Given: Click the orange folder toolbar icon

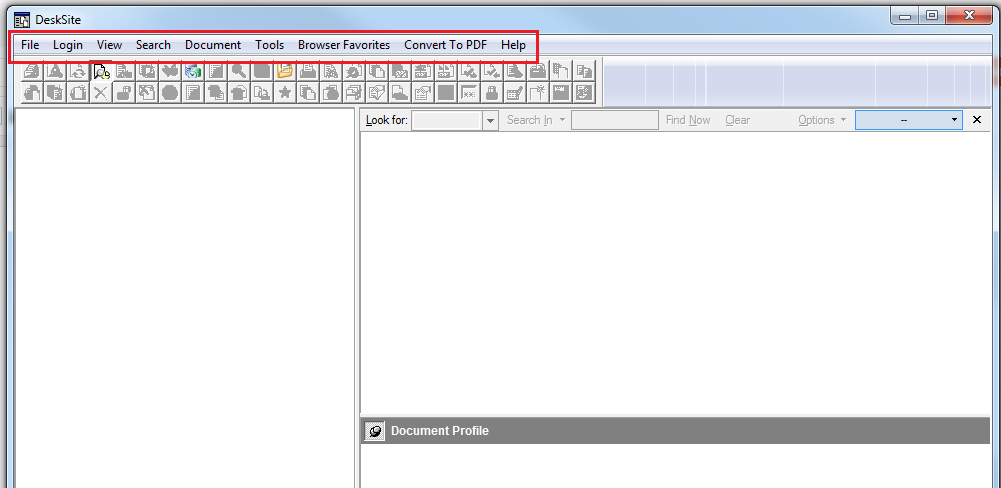Looking at the screenshot, I should click(285, 71).
